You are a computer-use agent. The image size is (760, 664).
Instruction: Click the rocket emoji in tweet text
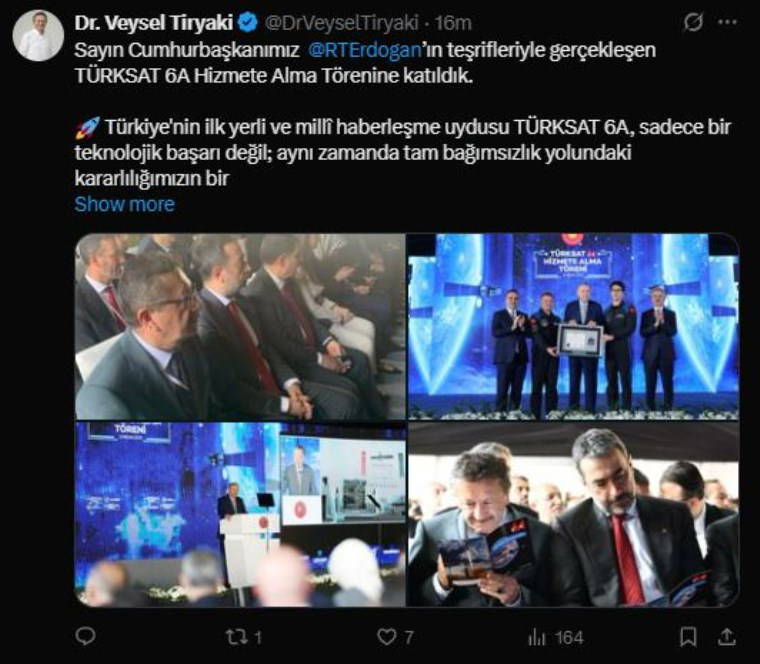pyautogui.click(x=87, y=127)
